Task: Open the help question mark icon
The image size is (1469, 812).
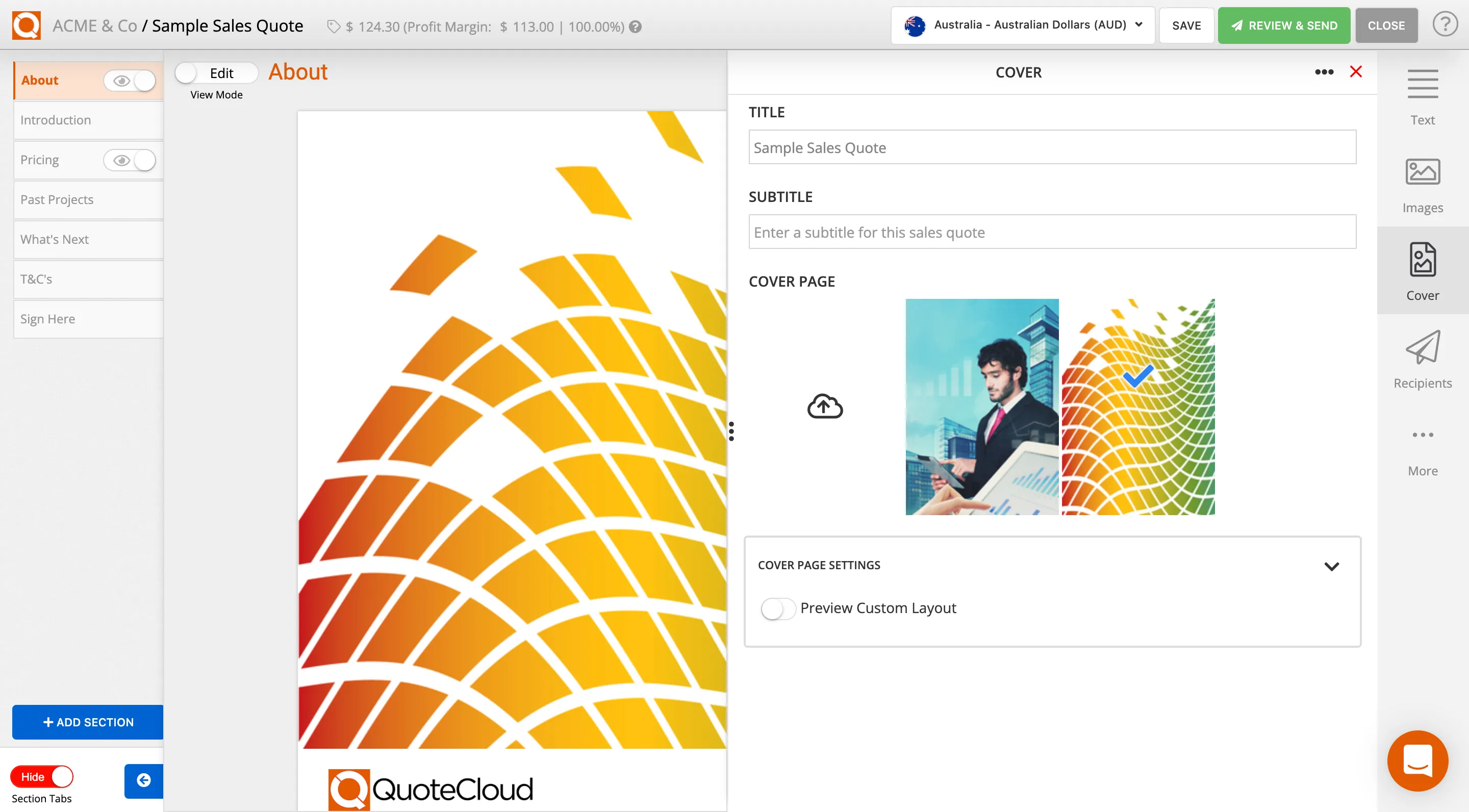Action: click(x=1446, y=25)
